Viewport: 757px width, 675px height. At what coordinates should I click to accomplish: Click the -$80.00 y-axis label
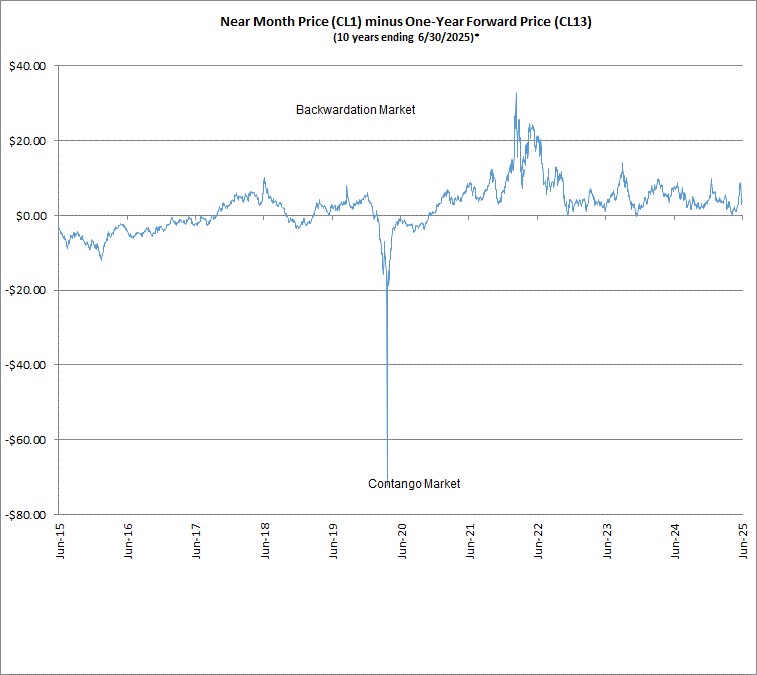pos(27,515)
